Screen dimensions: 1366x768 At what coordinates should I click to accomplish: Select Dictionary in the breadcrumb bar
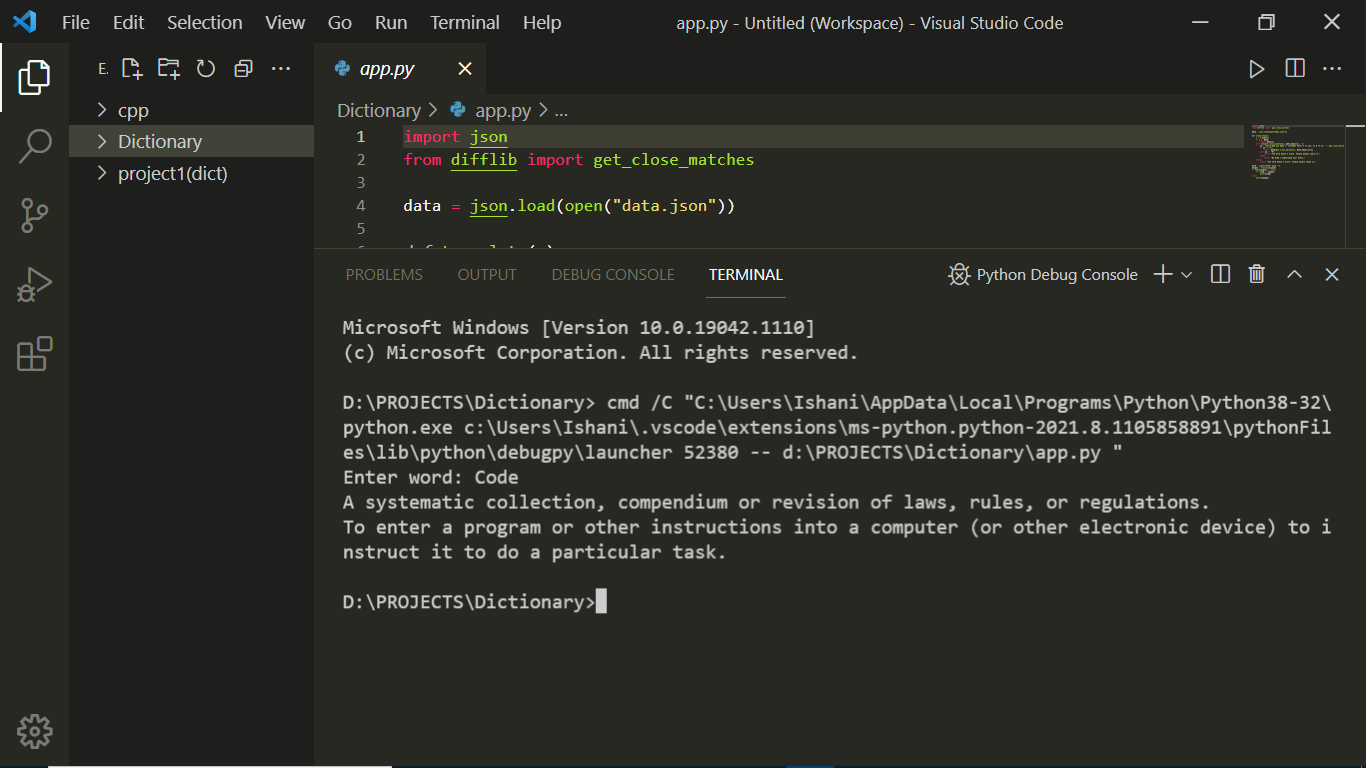[378, 110]
